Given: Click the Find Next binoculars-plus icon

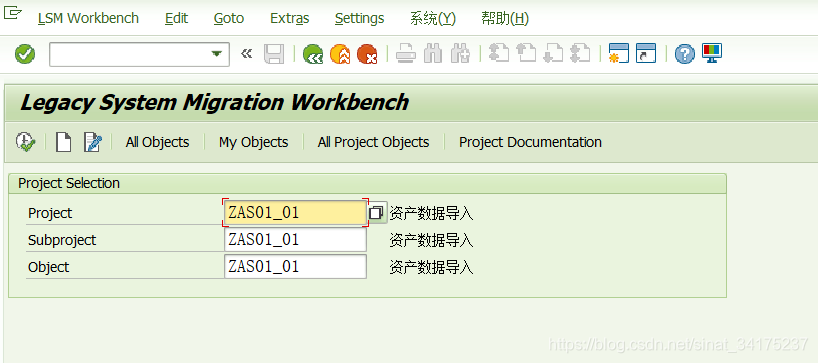Looking at the screenshot, I should (460, 54).
